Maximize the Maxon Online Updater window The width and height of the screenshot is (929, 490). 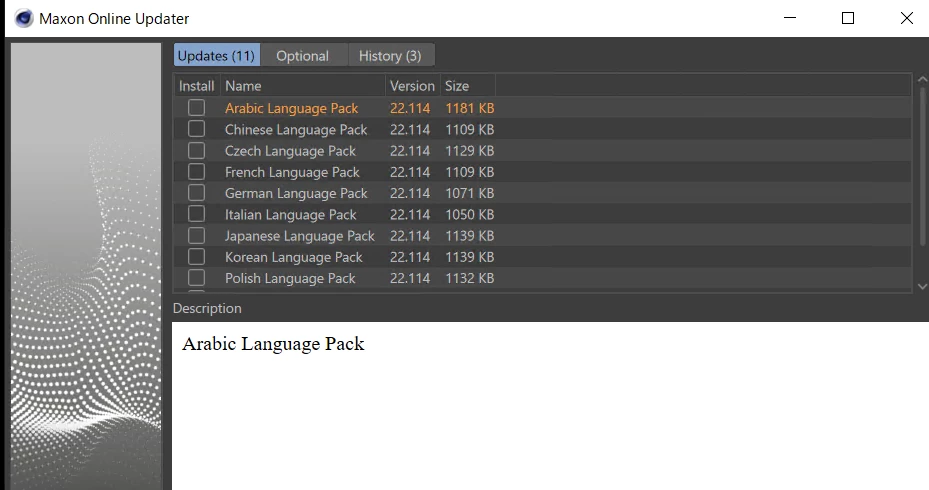pos(848,18)
